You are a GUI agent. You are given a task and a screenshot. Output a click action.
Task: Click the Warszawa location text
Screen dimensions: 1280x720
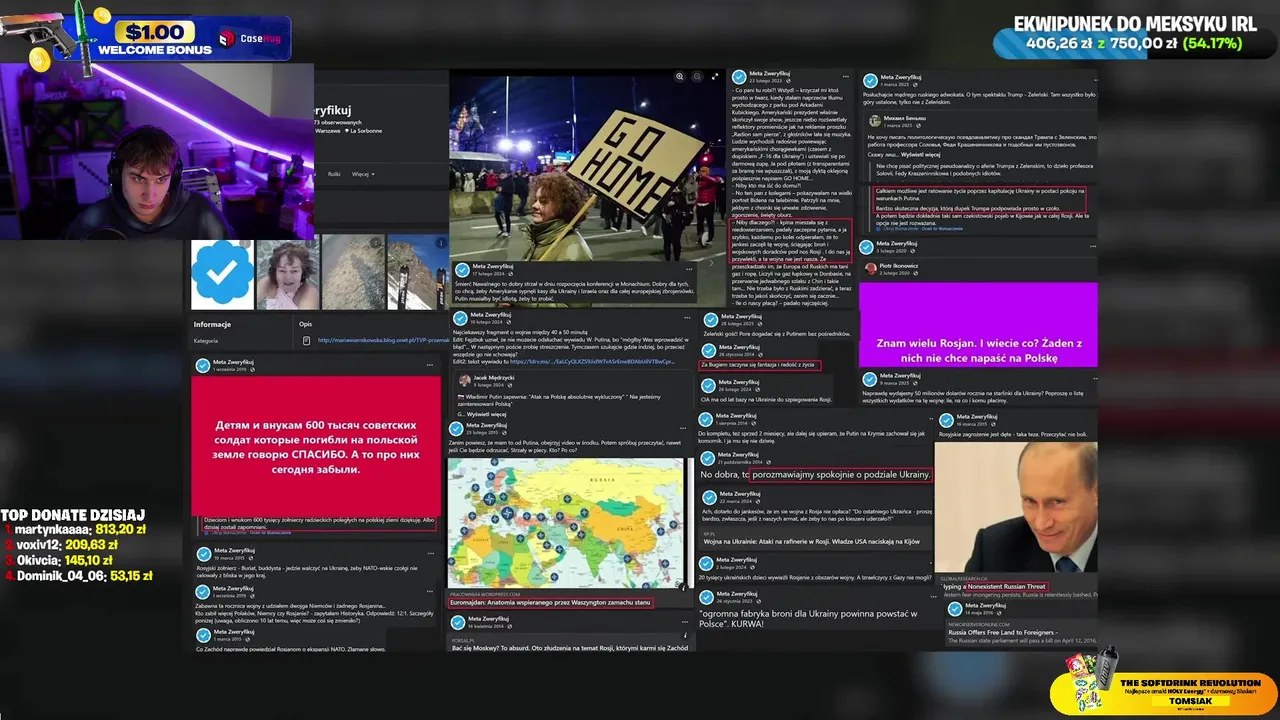pyautogui.click(x=328, y=131)
